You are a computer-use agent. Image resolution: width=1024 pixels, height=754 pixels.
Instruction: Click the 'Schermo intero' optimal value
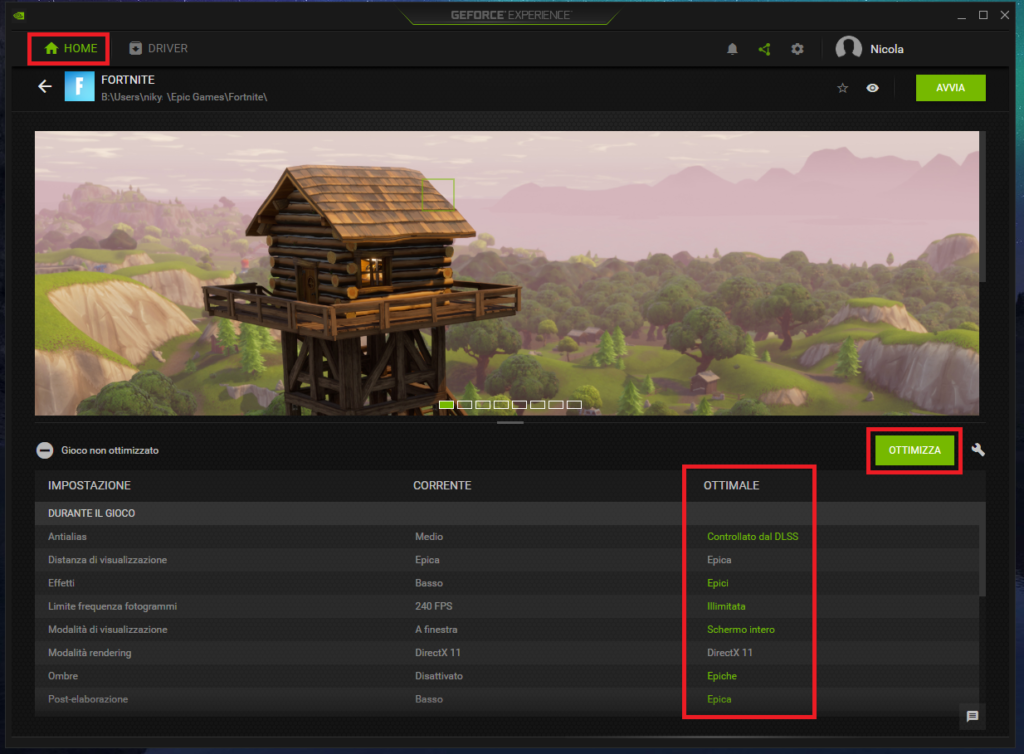741,629
